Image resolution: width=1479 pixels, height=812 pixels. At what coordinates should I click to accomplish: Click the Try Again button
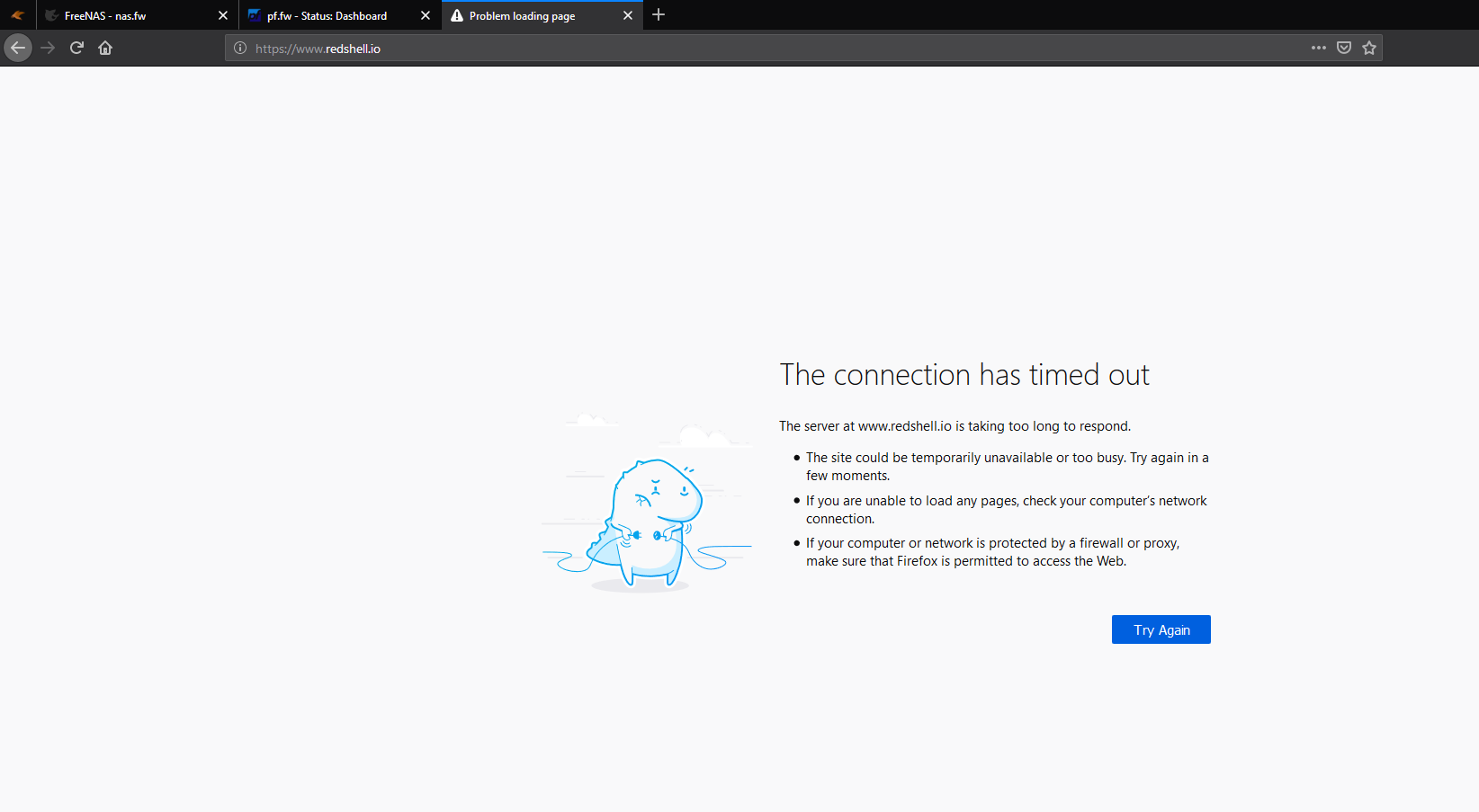(x=1161, y=629)
